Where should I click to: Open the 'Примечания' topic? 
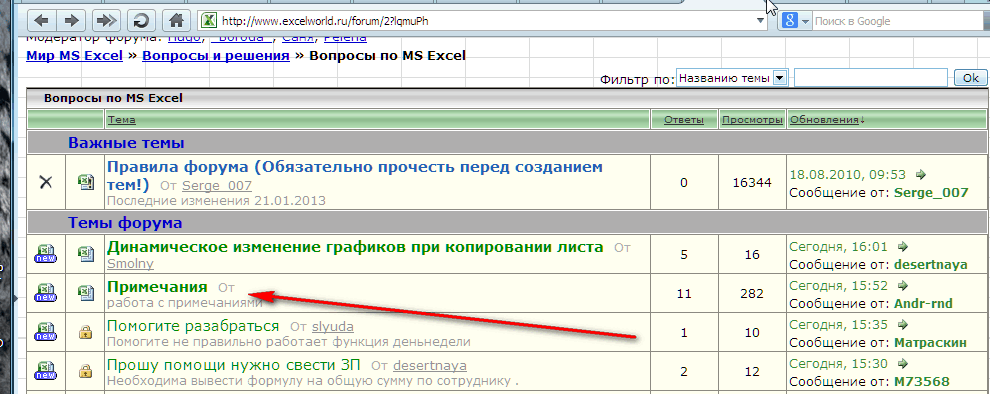(x=157, y=287)
